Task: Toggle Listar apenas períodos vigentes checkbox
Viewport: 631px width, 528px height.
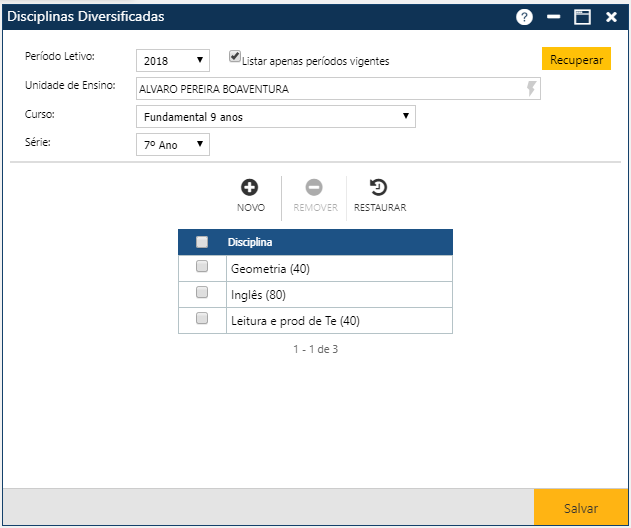Action: pos(235,57)
